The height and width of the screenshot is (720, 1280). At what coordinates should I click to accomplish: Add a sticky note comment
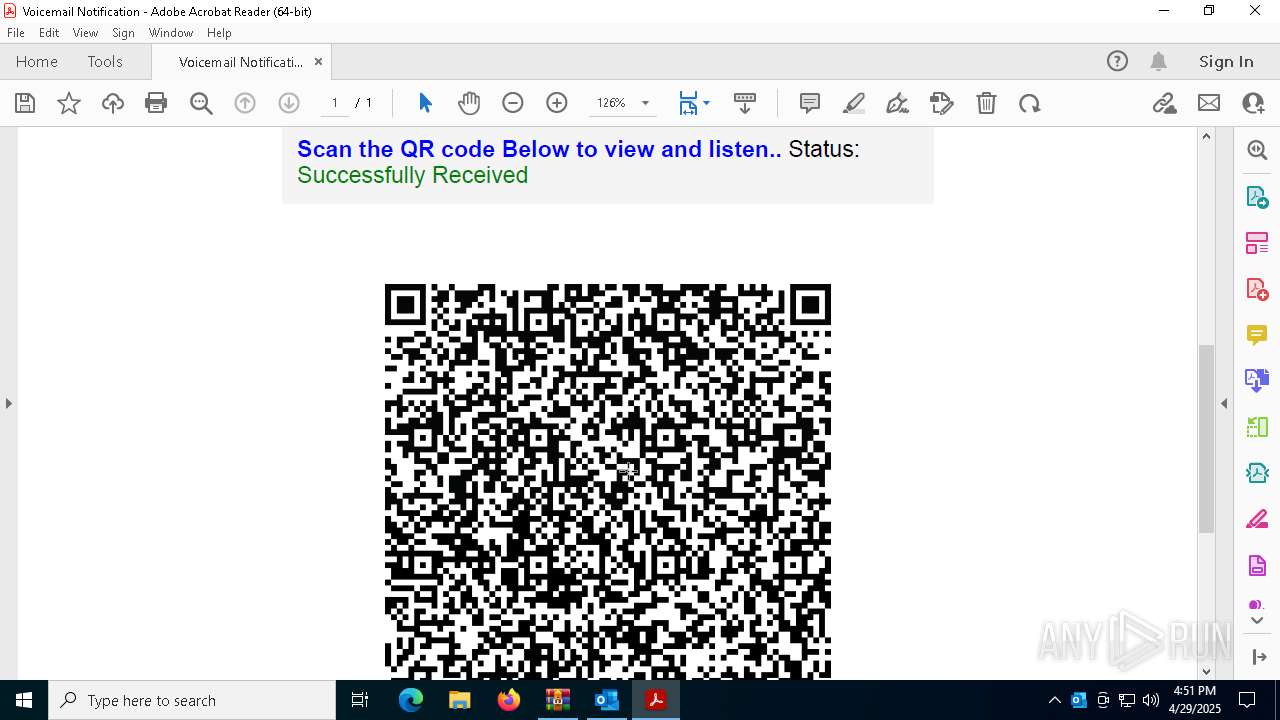pos(810,103)
